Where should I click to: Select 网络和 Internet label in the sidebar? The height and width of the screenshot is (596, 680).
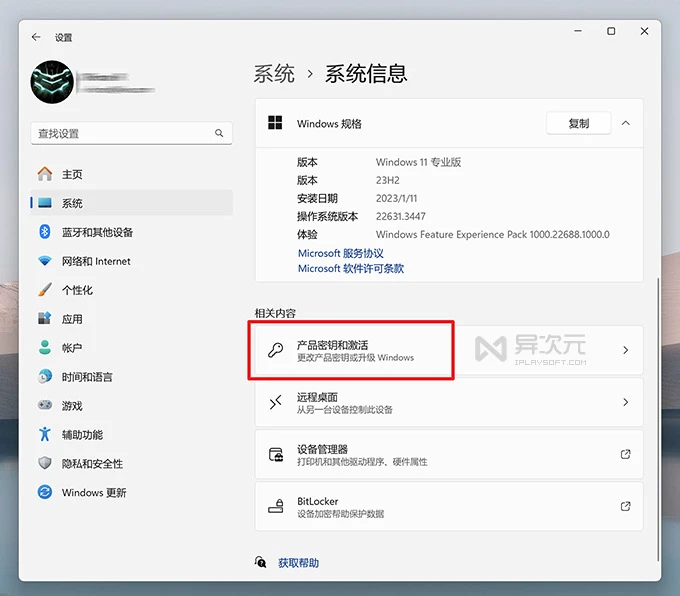pyautogui.click(x=96, y=261)
